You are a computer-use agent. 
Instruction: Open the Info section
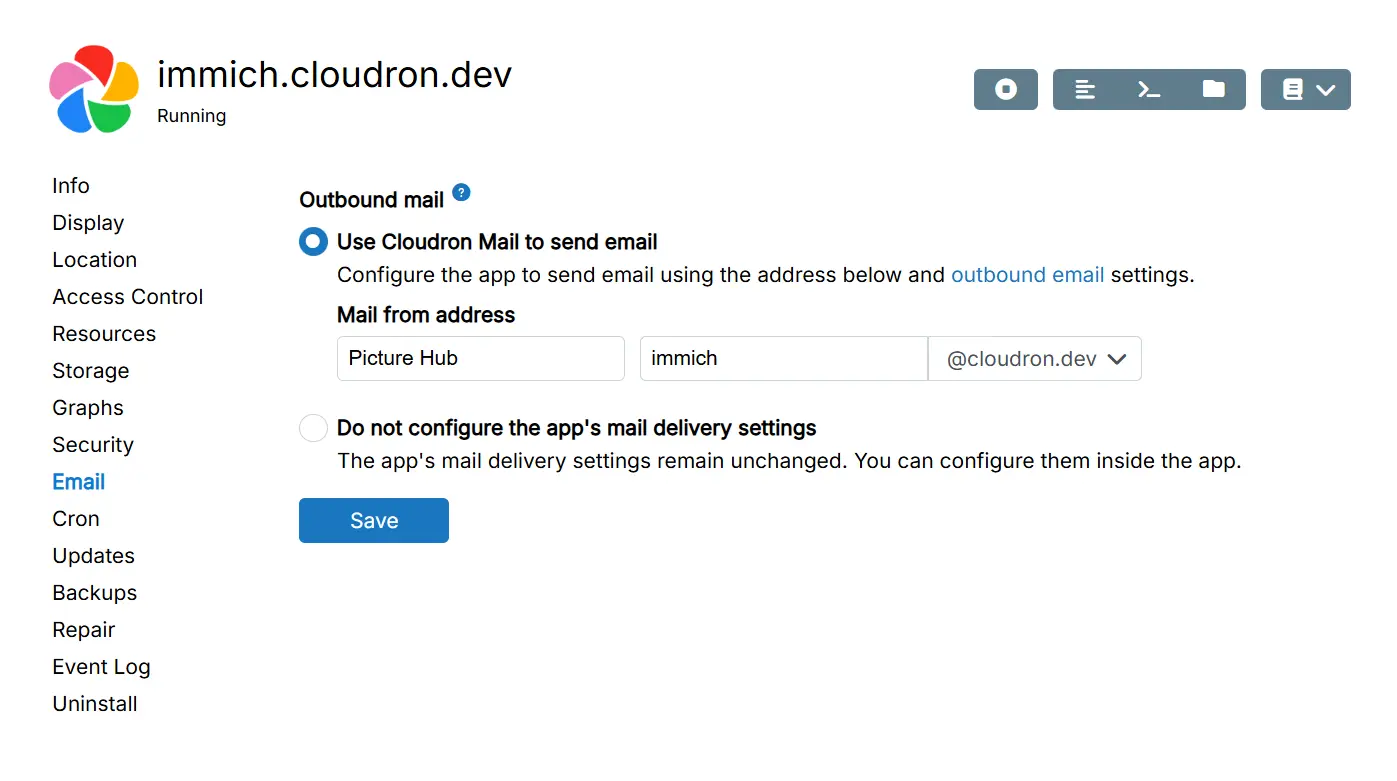[71, 186]
